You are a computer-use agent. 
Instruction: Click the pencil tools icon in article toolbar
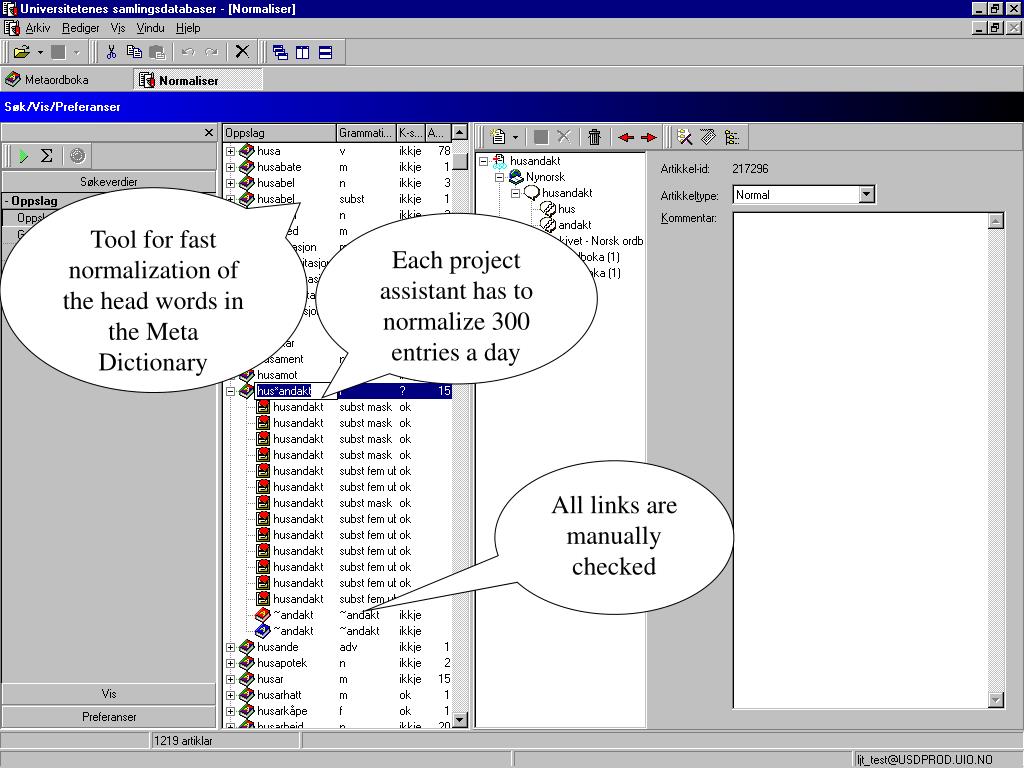pyautogui.click(x=684, y=137)
